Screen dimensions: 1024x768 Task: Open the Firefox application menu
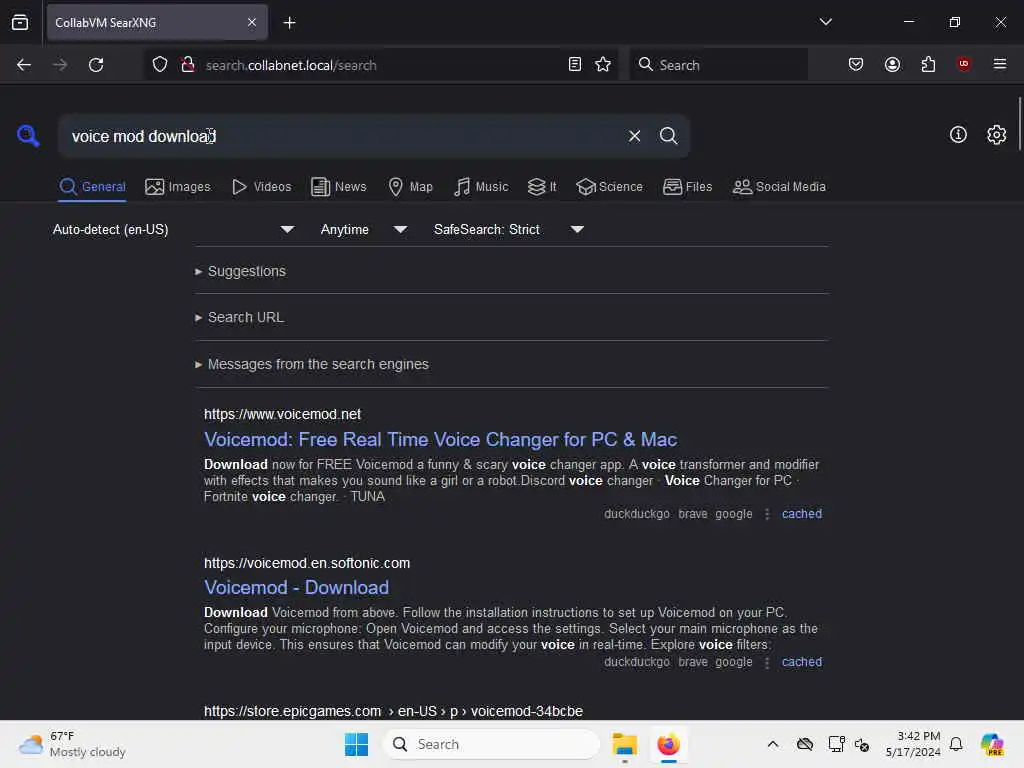(x=999, y=64)
